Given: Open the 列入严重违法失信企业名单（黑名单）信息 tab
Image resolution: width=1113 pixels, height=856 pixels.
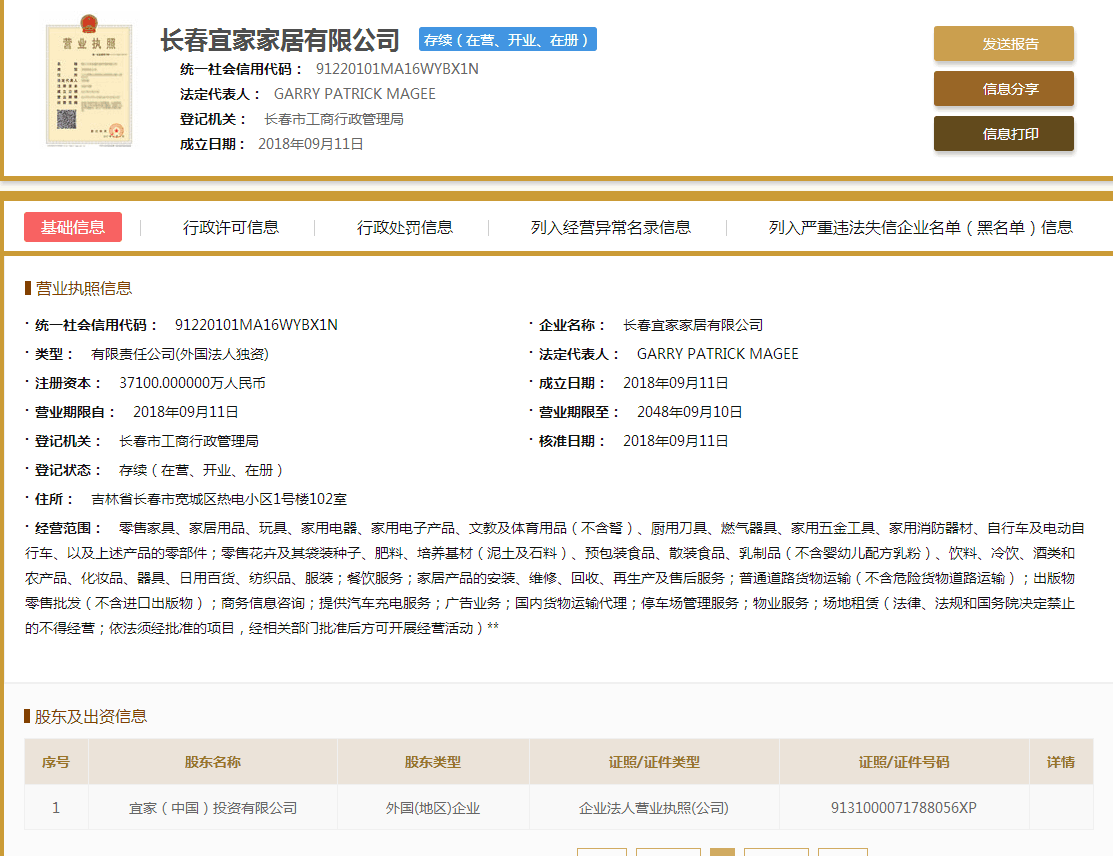Looking at the screenshot, I should (920, 228).
